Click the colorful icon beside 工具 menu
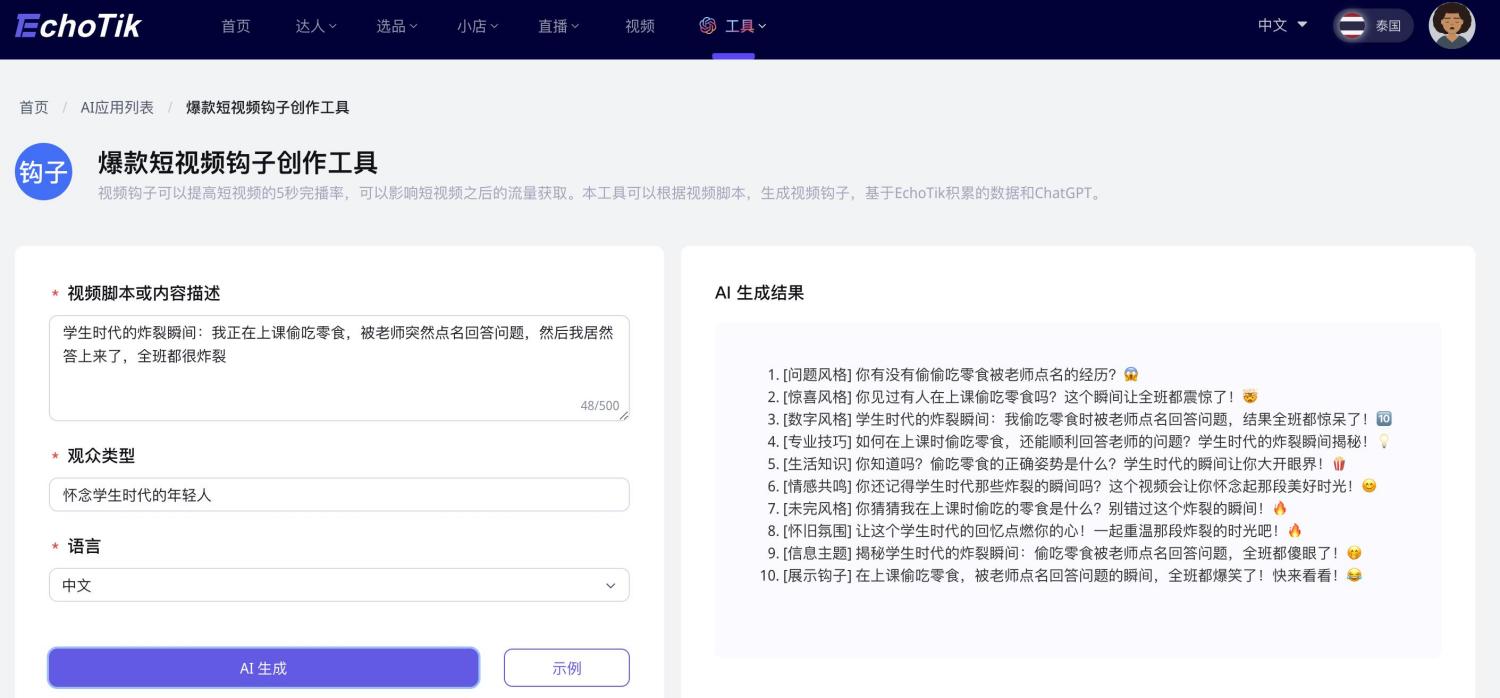 pos(708,26)
